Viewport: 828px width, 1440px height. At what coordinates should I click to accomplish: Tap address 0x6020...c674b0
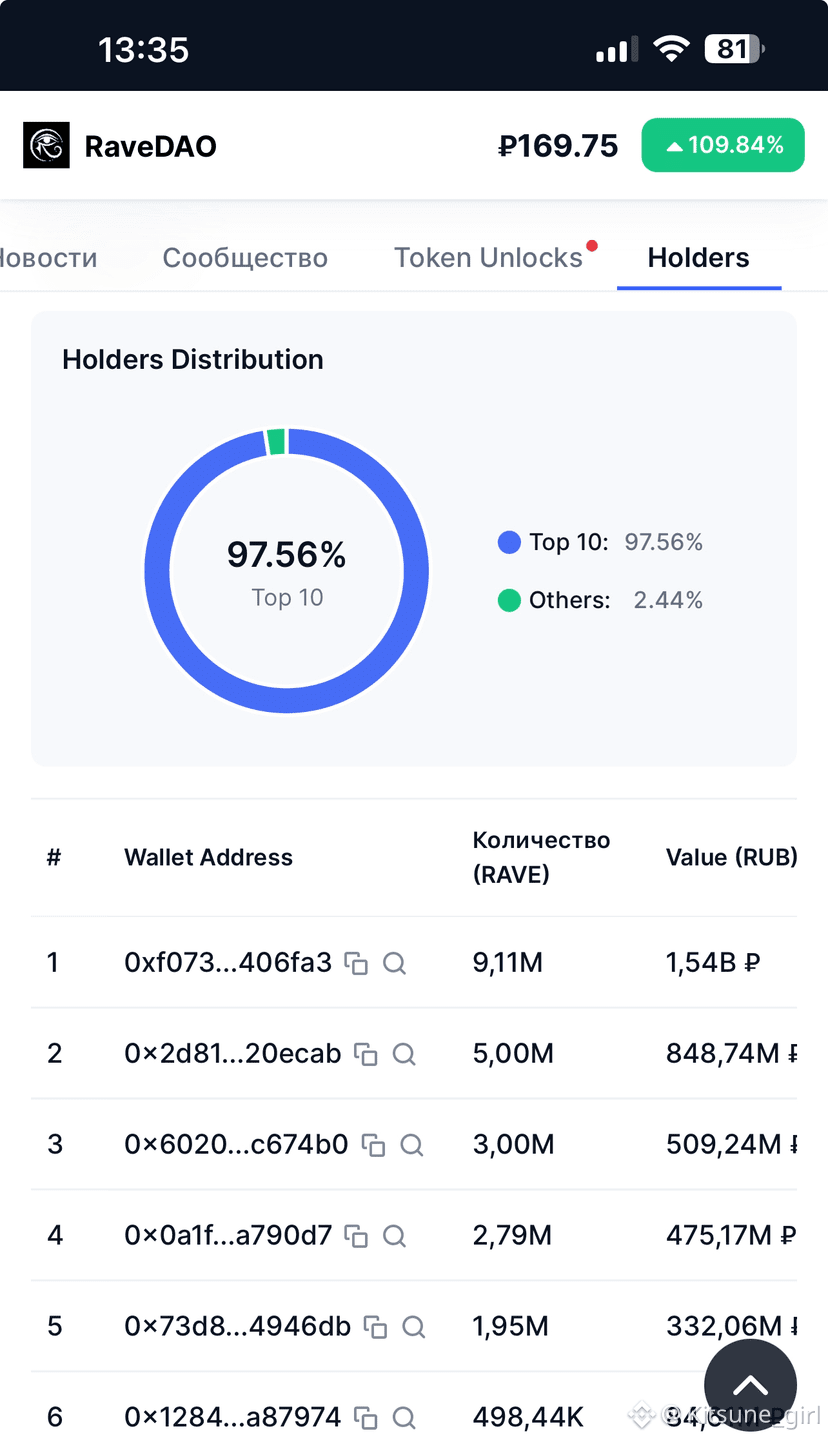236,1145
